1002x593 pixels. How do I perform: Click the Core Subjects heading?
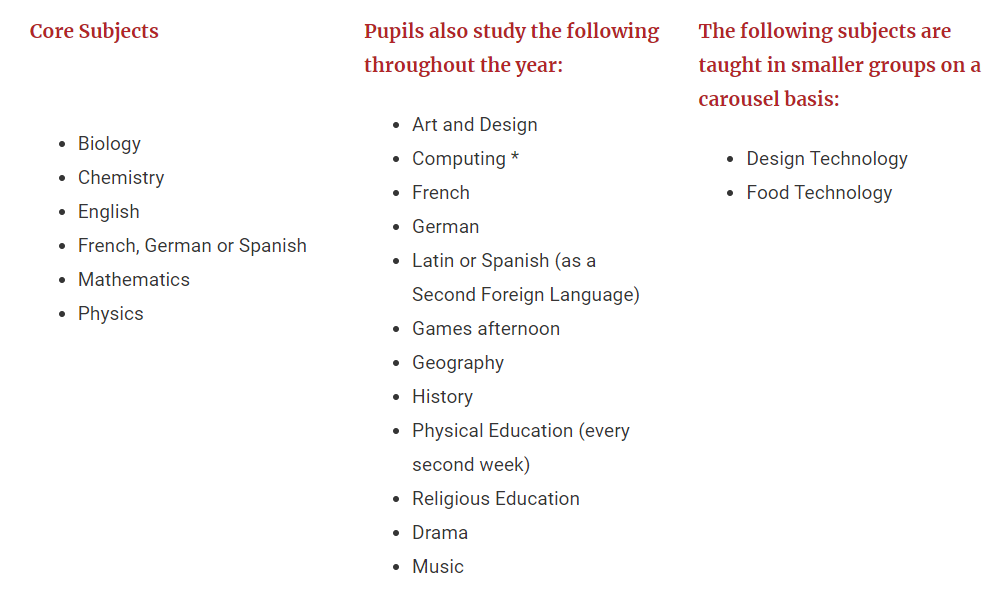(x=94, y=31)
